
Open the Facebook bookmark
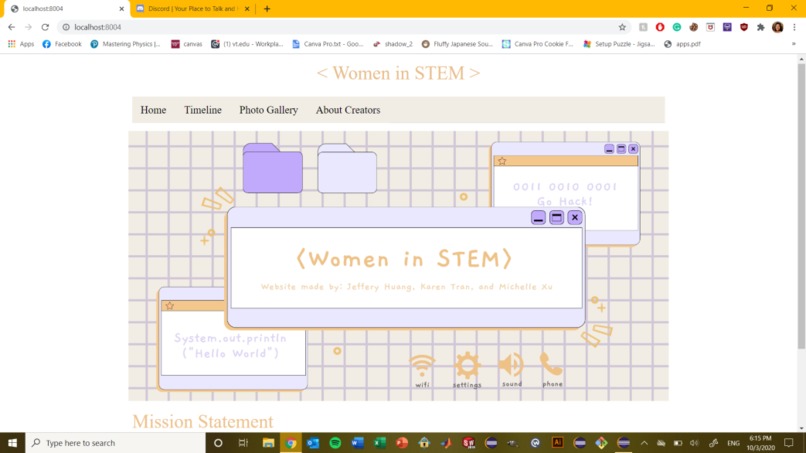click(x=62, y=44)
